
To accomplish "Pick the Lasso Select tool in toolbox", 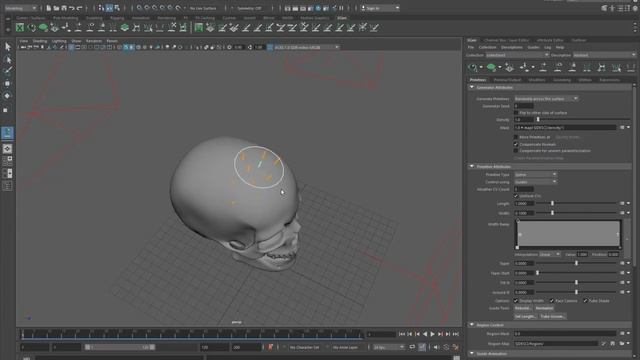I will (7, 60).
